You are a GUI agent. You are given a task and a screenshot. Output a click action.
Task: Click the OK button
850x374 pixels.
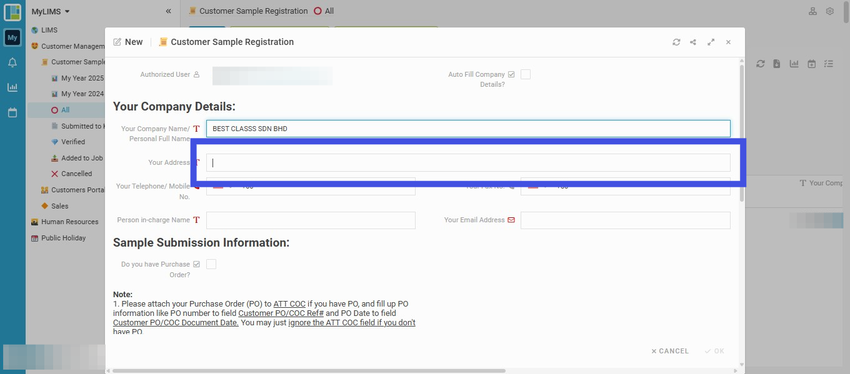point(714,351)
